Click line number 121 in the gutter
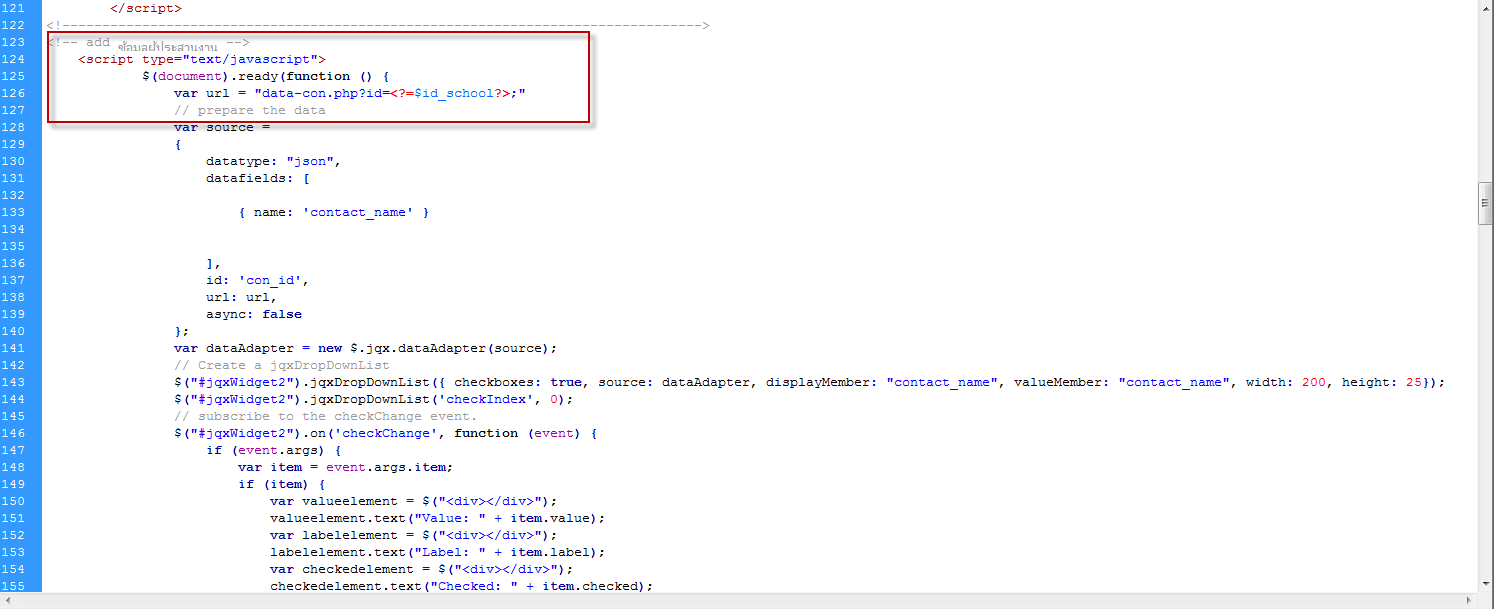This screenshot has height=609, width=1494. 13,8
